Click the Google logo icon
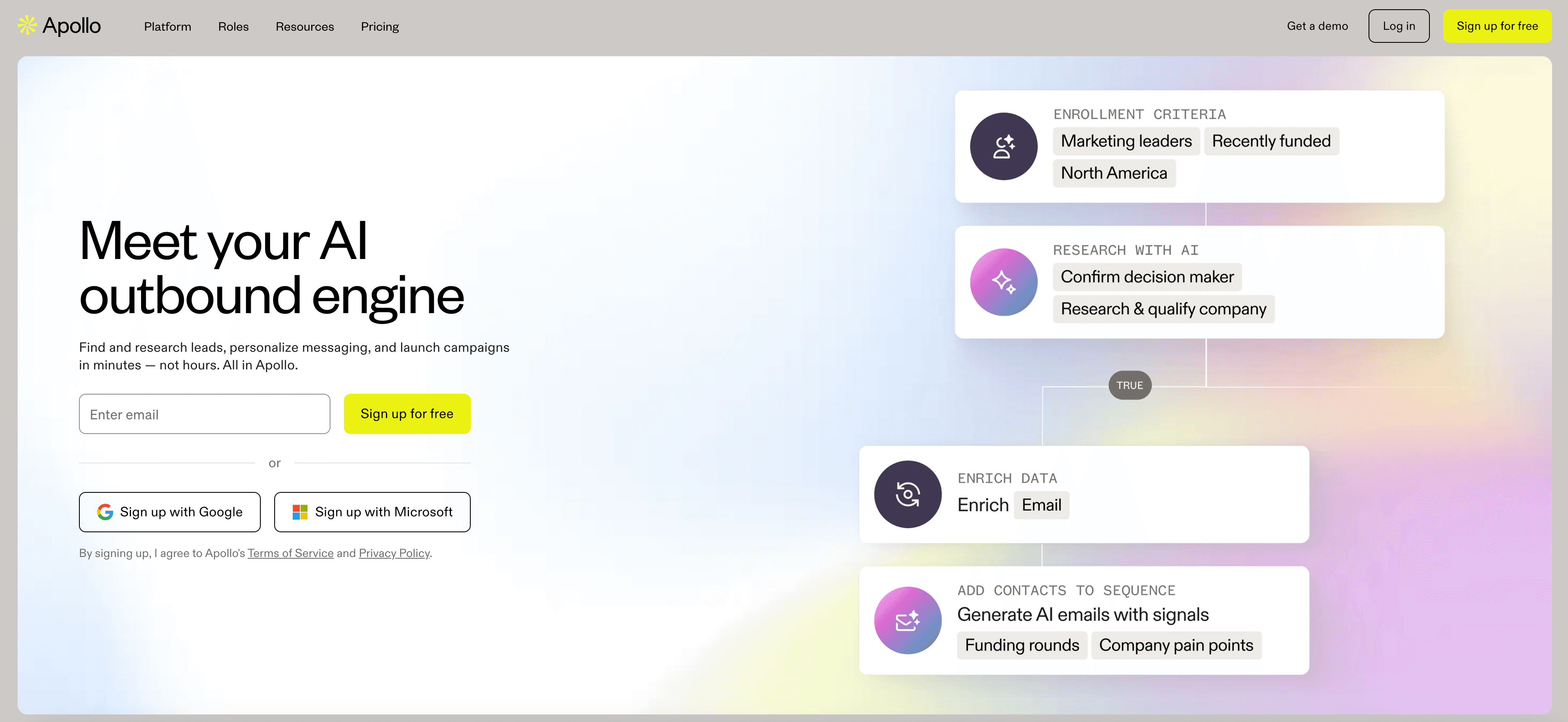The width and height of the screenshot is (1568, 722). (x=105, y=512)
